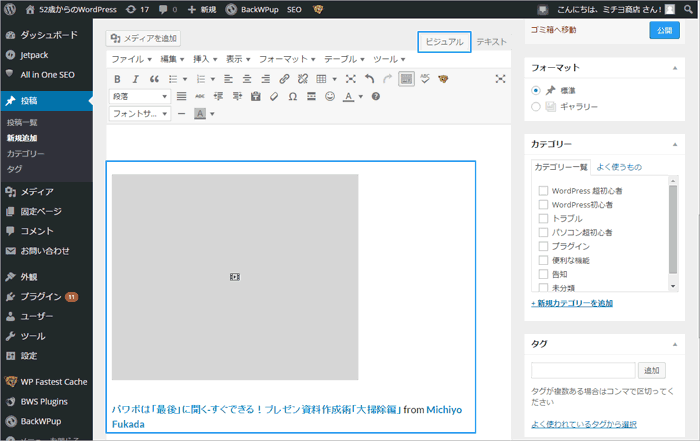Click the tag 追加 button
700x441 pixels.
pyautogui.click(x=652, y=370)
